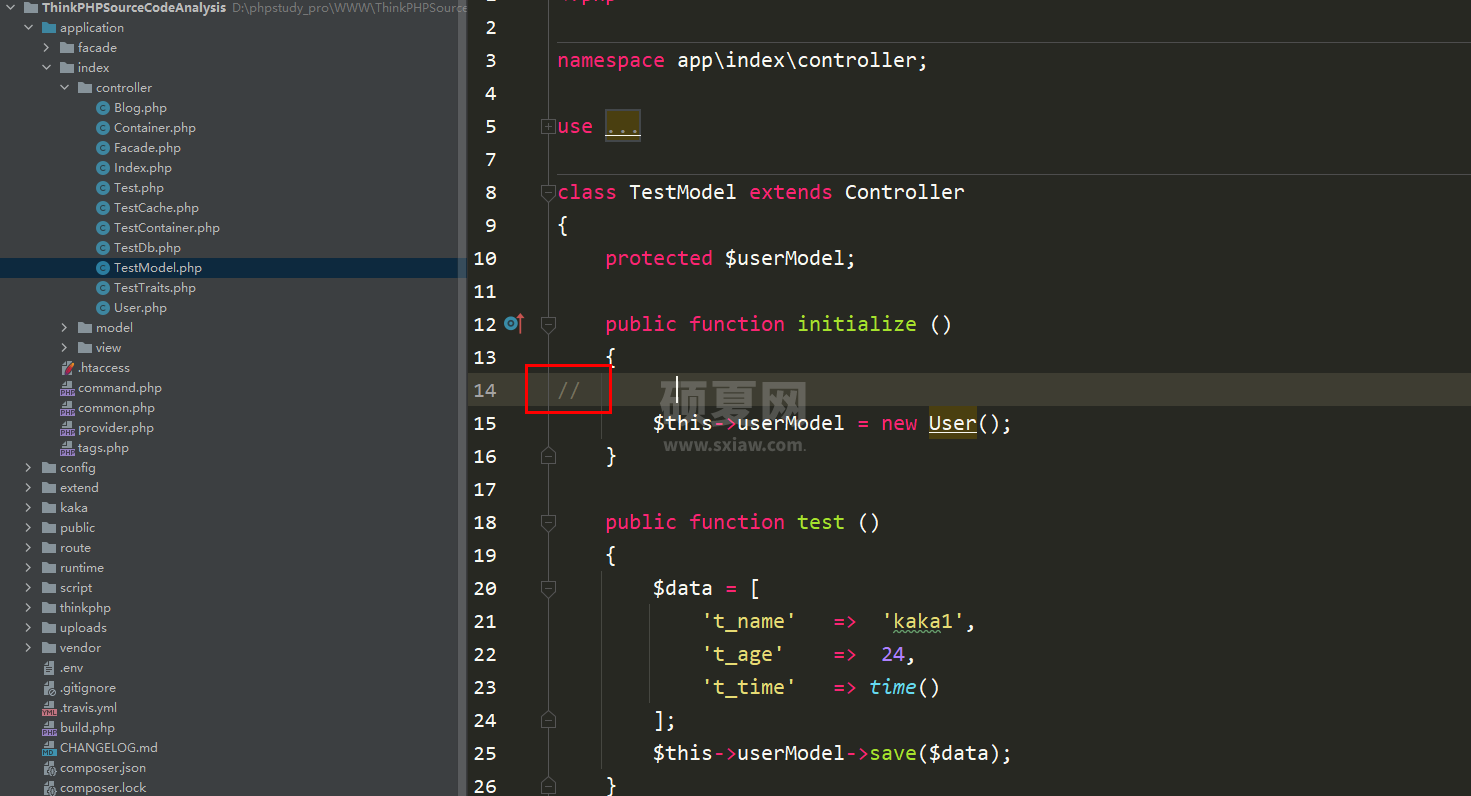
Task: Fold the $data array on line 20
Action: point(548,588)
